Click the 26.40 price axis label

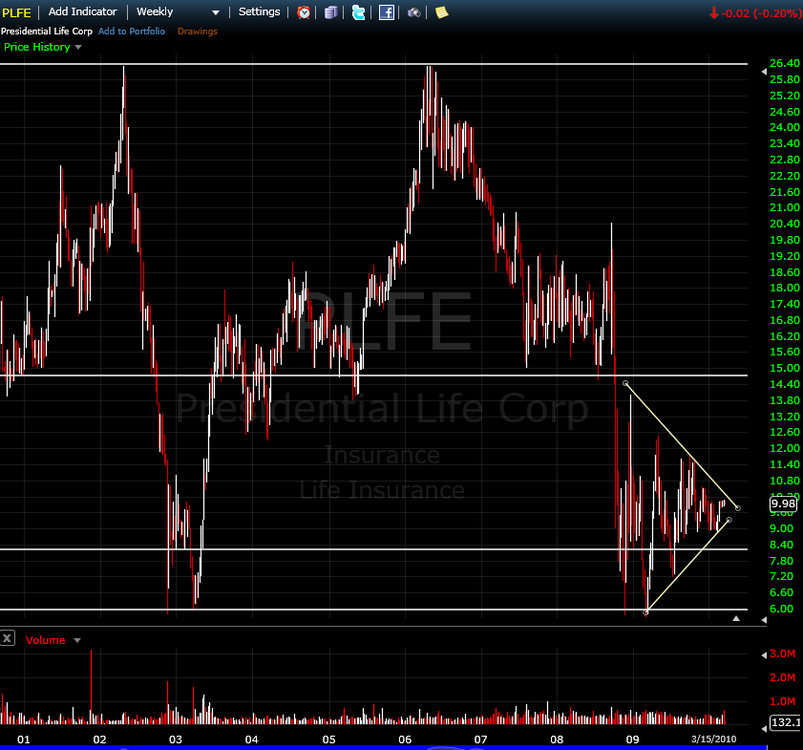pos(785,63)
